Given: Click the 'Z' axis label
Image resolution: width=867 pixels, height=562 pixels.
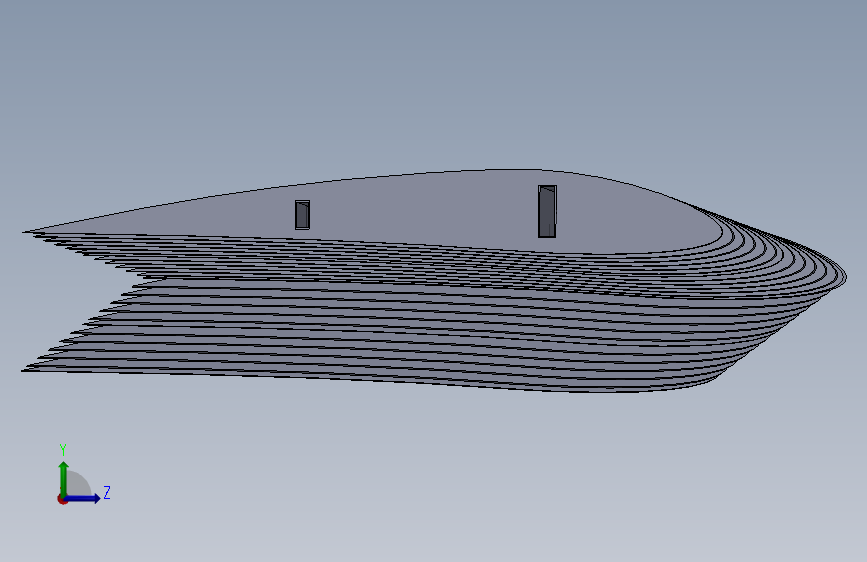Looking at the screenshot, I should point(107,492).
